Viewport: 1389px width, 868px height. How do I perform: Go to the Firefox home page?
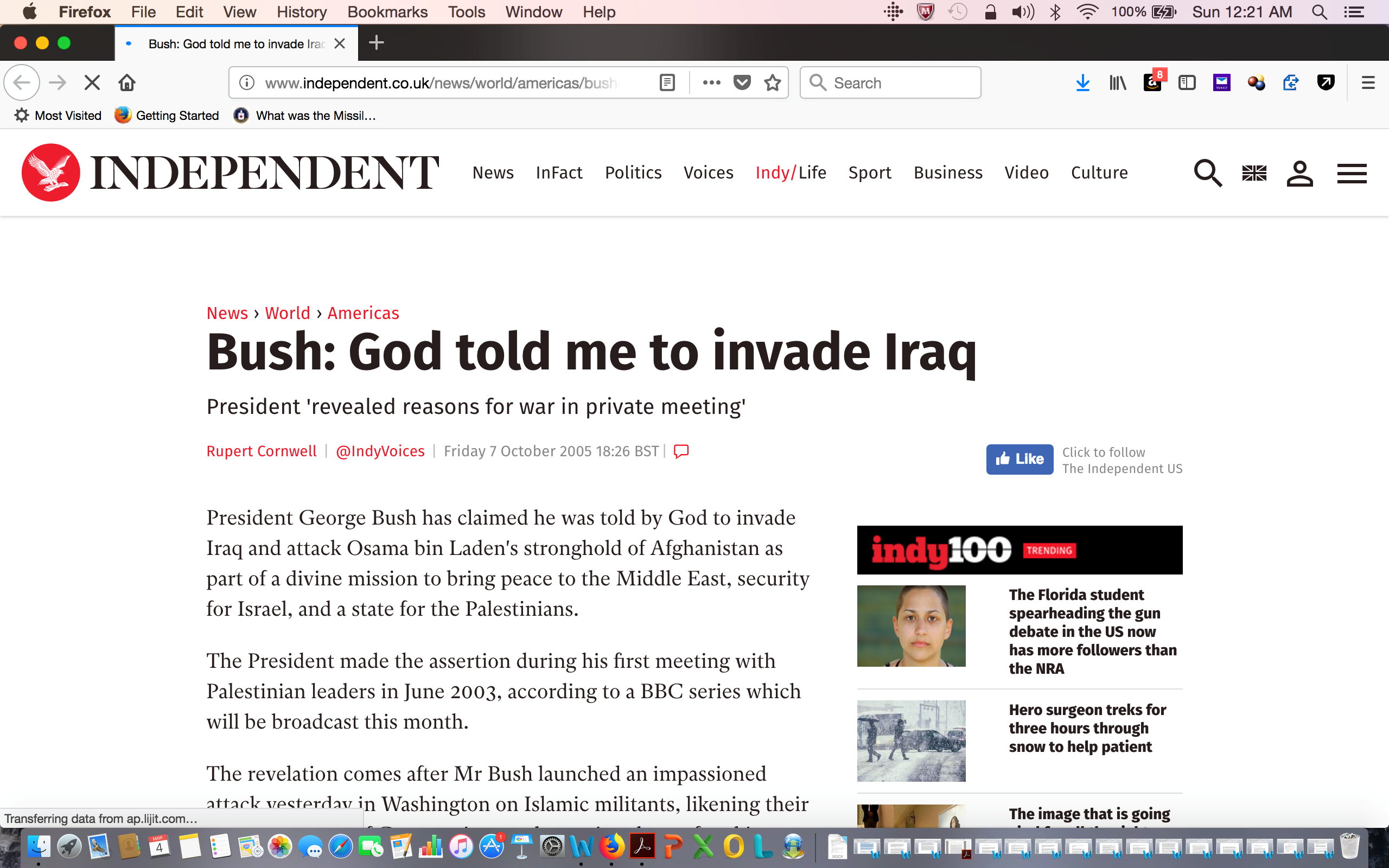pos(127,82)
